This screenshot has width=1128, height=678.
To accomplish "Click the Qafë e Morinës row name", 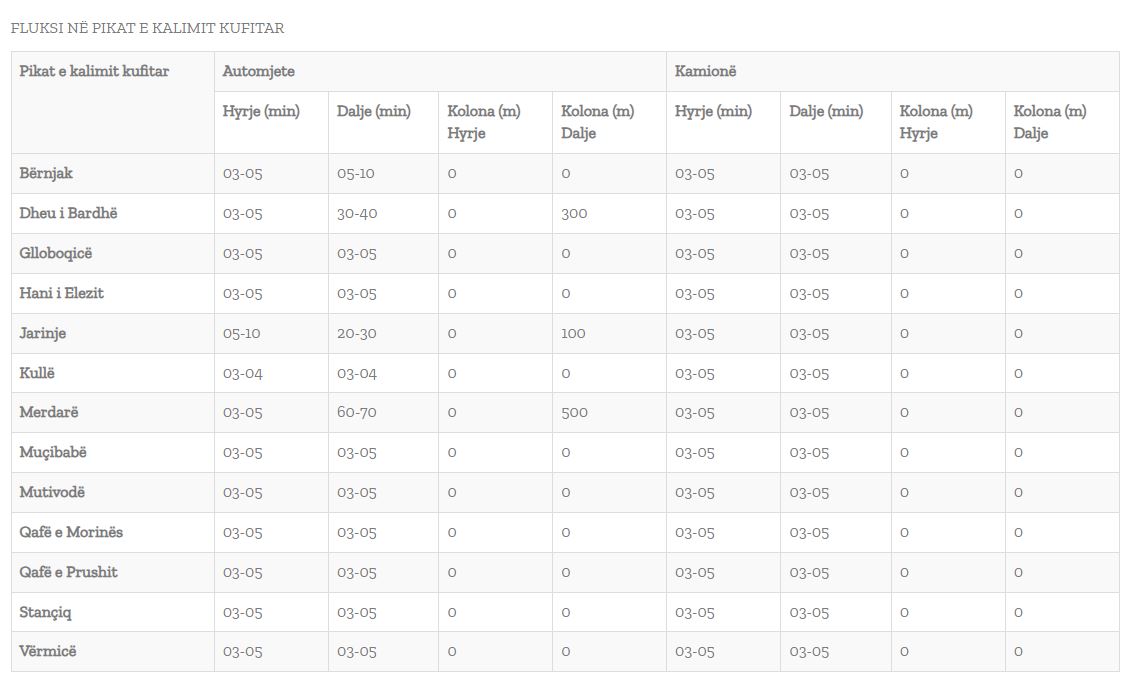I will point(71,532).
